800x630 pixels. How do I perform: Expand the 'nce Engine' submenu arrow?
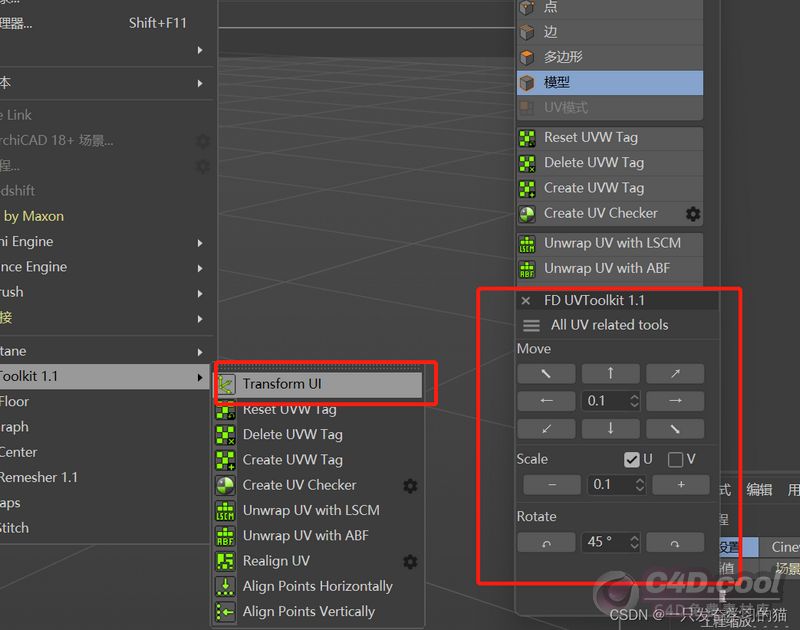tap(199, 268)
